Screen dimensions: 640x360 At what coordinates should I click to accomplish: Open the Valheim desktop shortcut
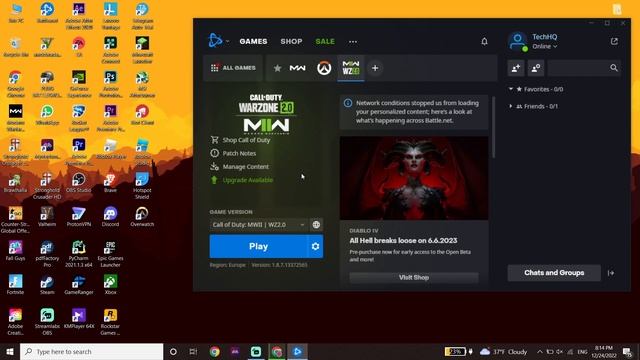click(47, 217)
